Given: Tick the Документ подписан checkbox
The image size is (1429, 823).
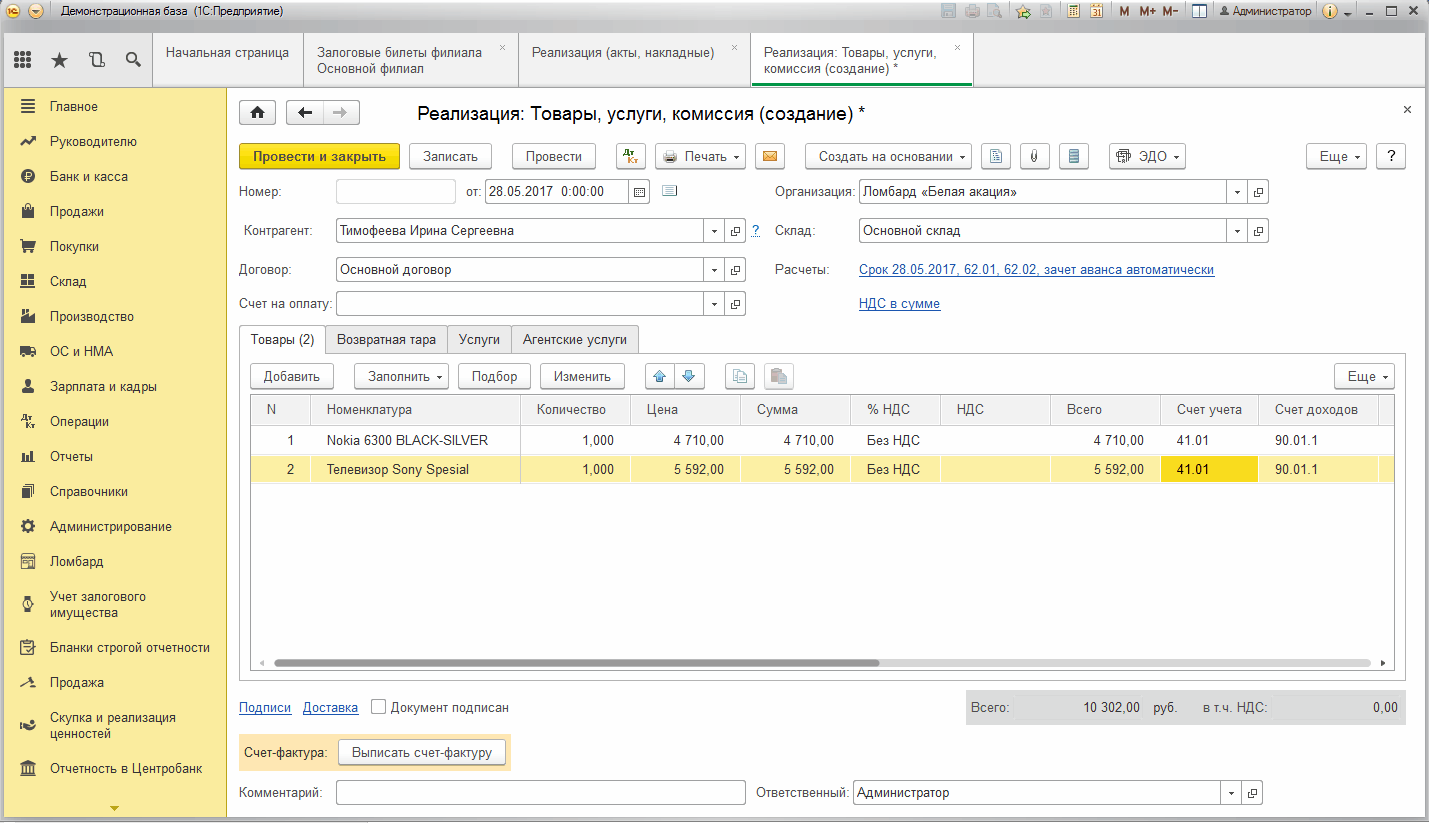Looking at the screenshot, I should pos(378,707).
